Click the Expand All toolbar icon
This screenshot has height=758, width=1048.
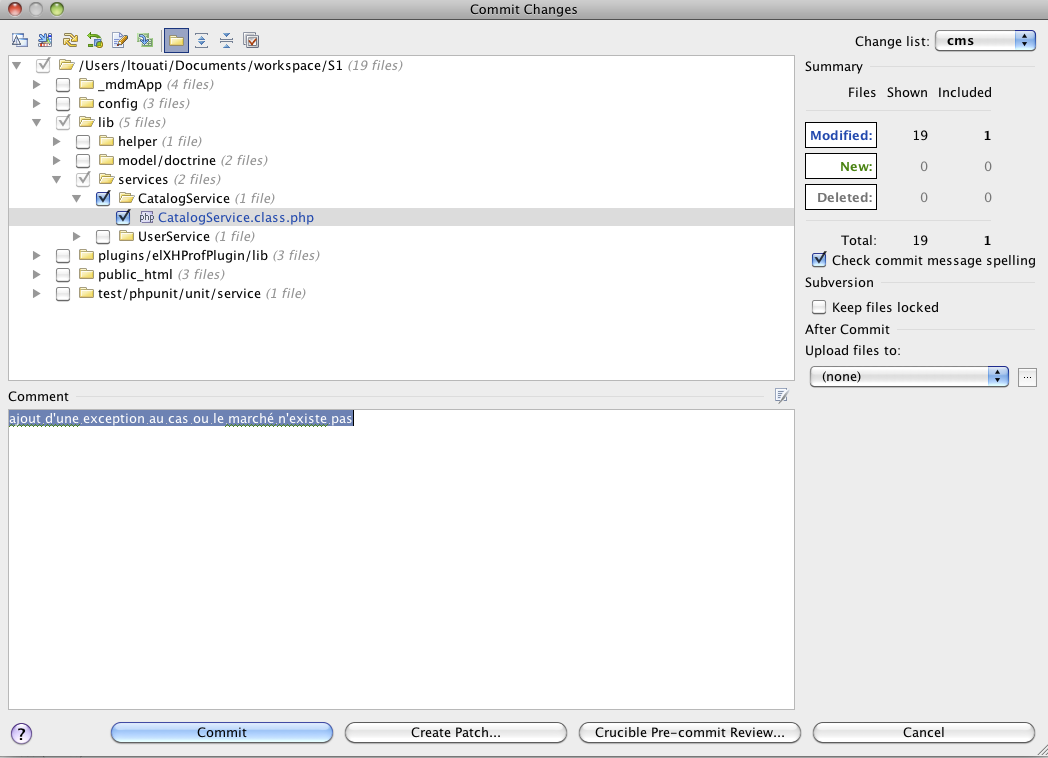201,40
